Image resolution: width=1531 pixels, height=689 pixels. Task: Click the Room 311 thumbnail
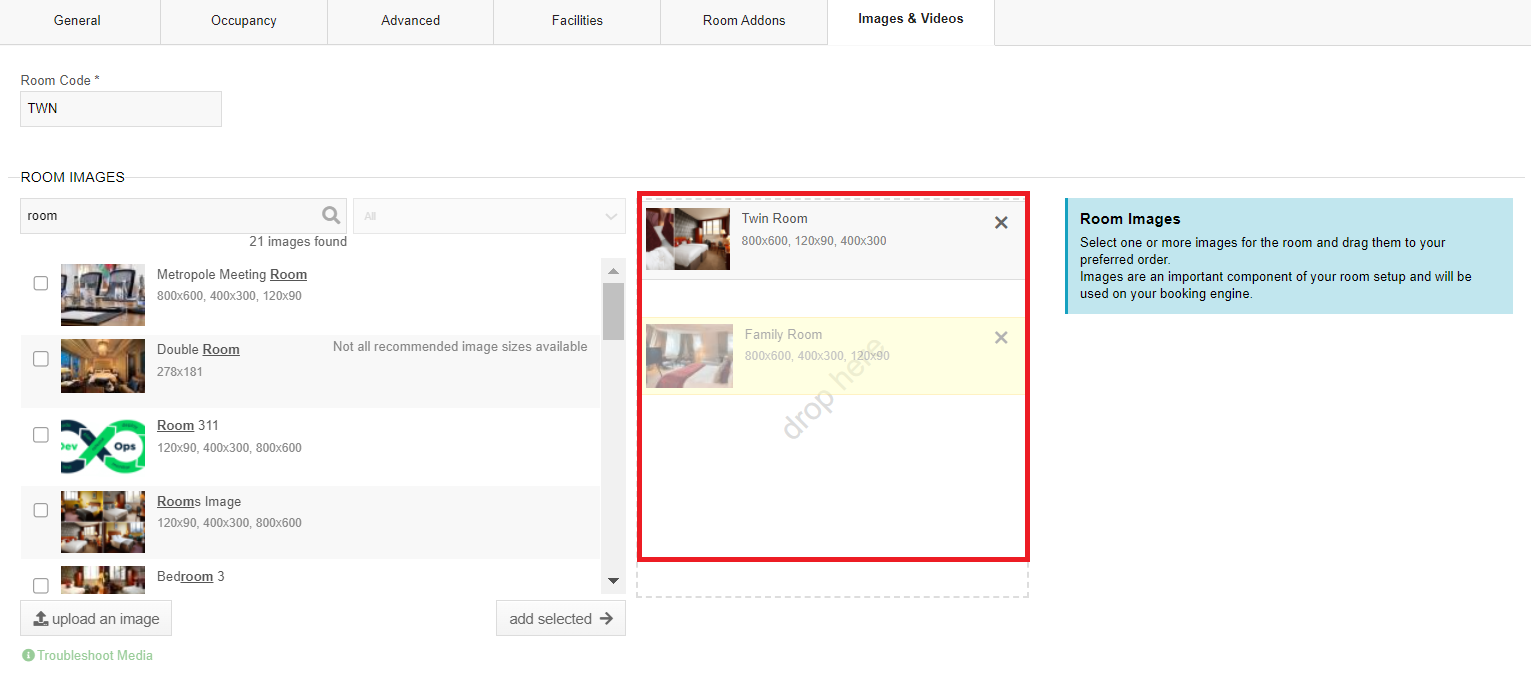tap(103, 446)
